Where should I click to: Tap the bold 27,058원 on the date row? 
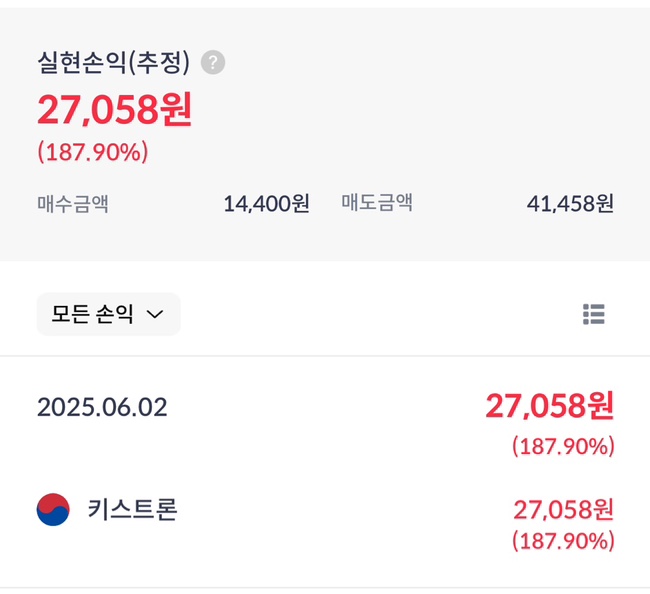(x=549, y=406)
